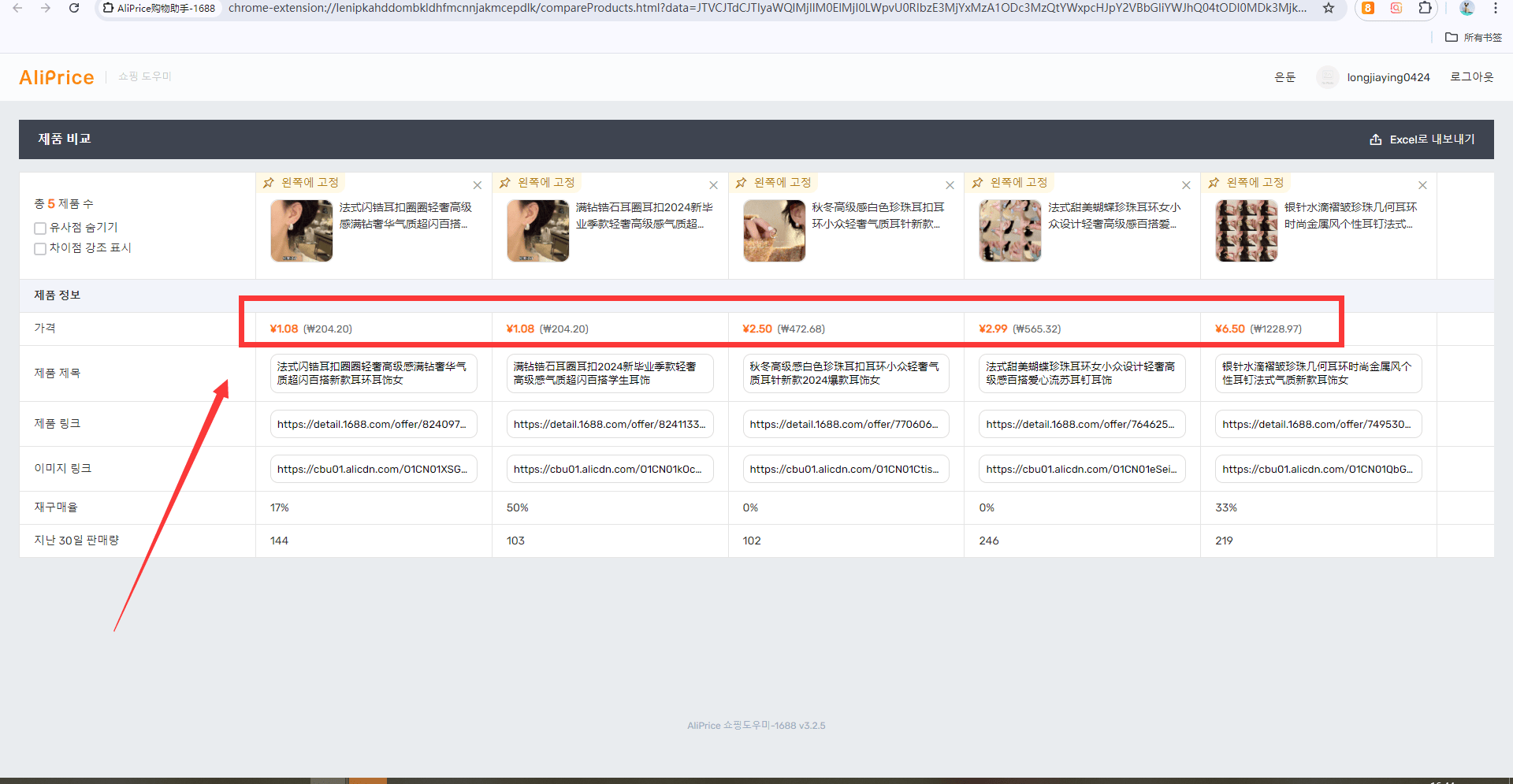Image resolution: width=1513 pixels, height=784 pixels.
Task: Open the 银针水滴褶皱珍珠 product thumbnail
Action: coord(1247,231)
